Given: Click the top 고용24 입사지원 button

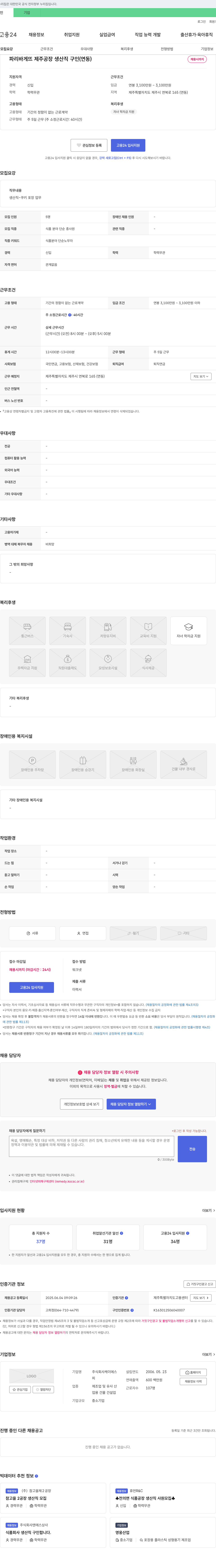Looking at the screenshot, I should [128, 146].
